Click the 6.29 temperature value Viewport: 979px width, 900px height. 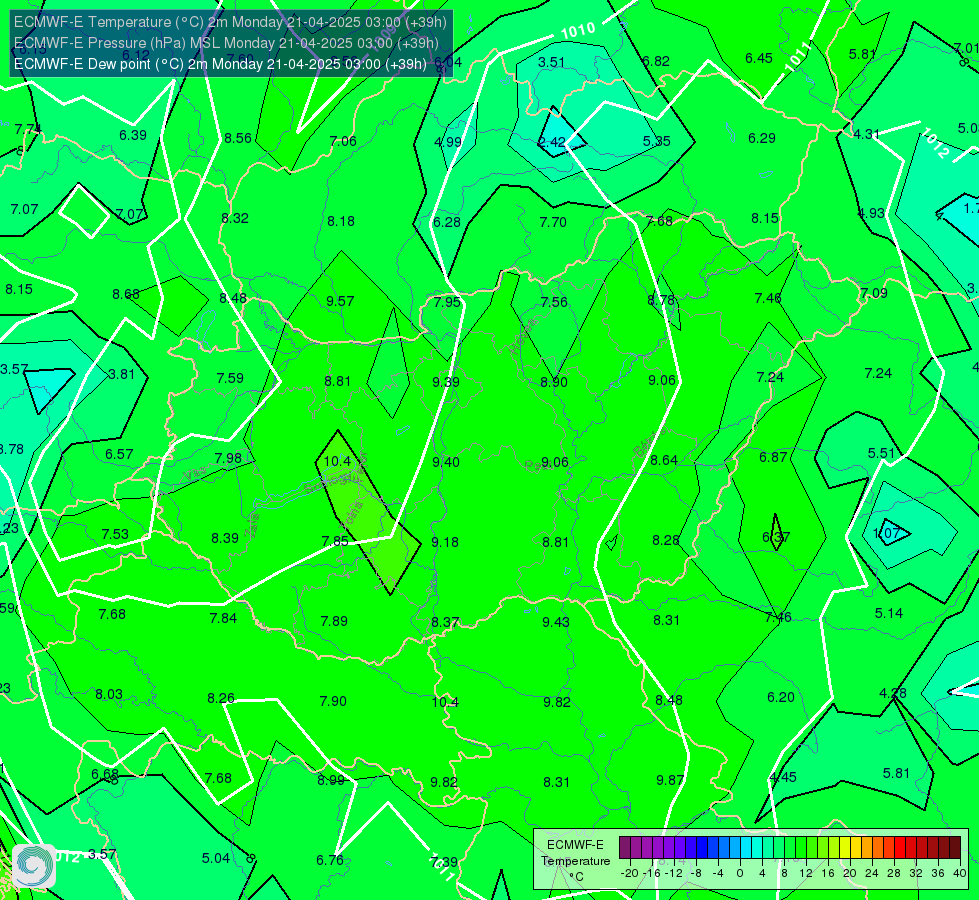pos(762,138)
